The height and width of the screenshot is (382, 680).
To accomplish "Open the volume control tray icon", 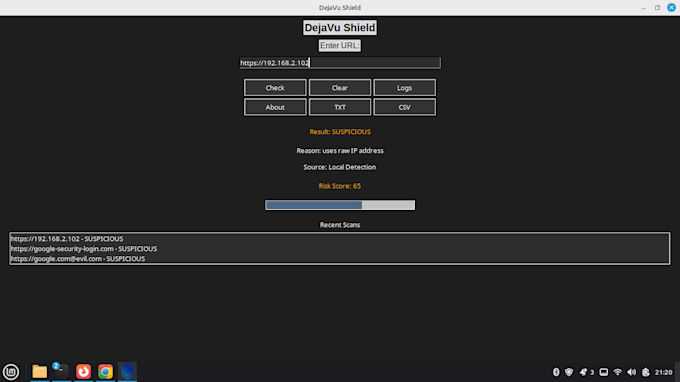I will coord(632,372).
